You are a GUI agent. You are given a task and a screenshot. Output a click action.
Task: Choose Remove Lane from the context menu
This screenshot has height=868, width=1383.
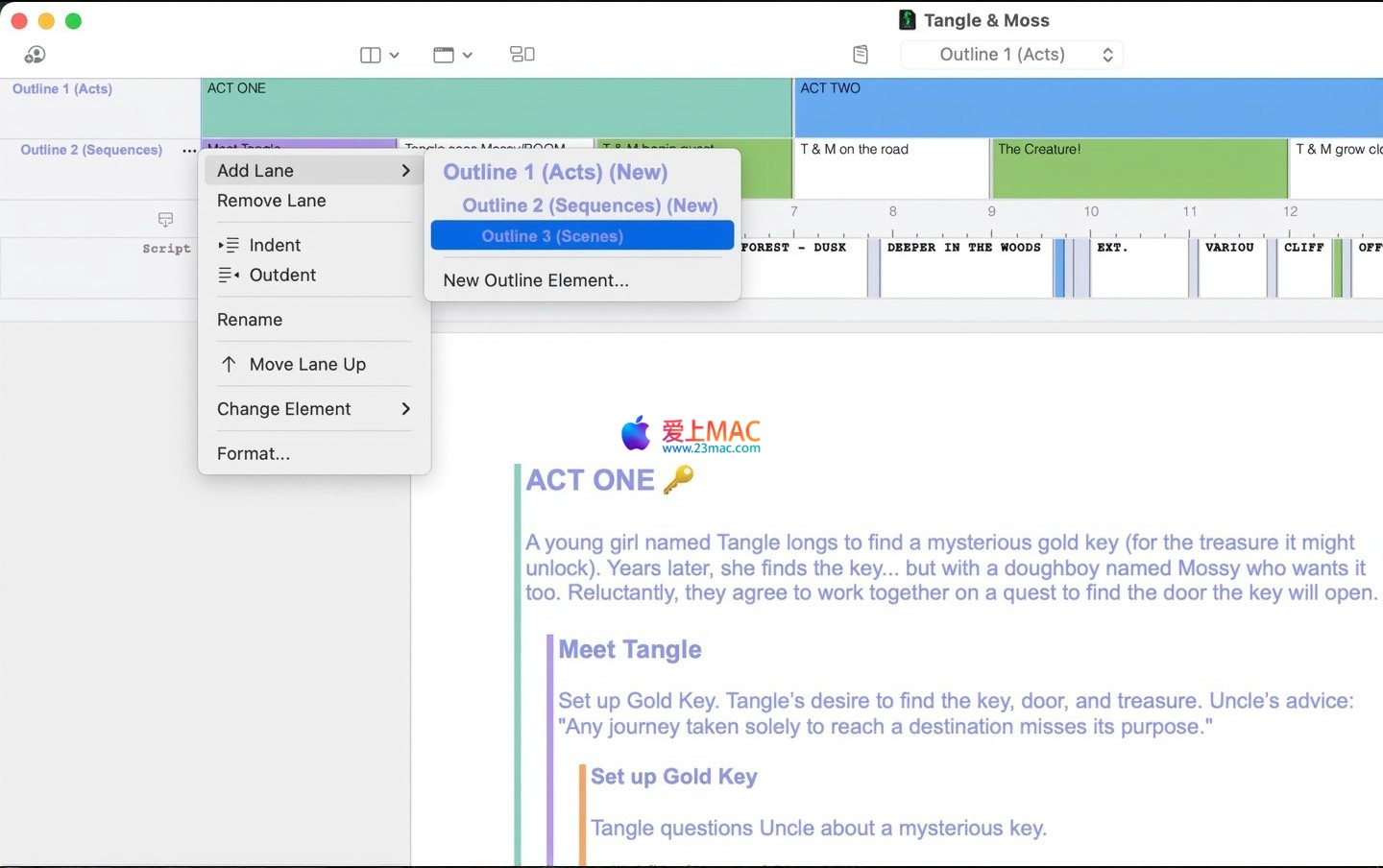pyautogui.click(x=272, y=201)
